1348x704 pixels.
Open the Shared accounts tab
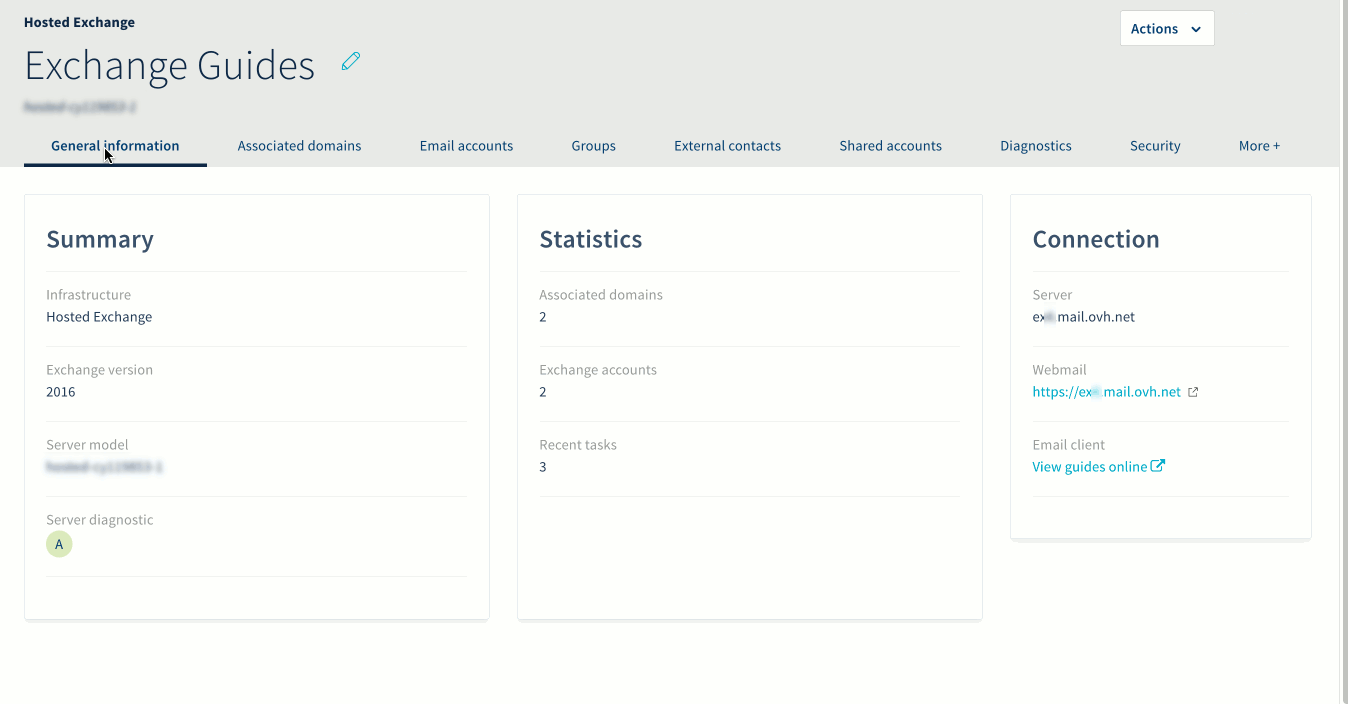click(890, 146)
